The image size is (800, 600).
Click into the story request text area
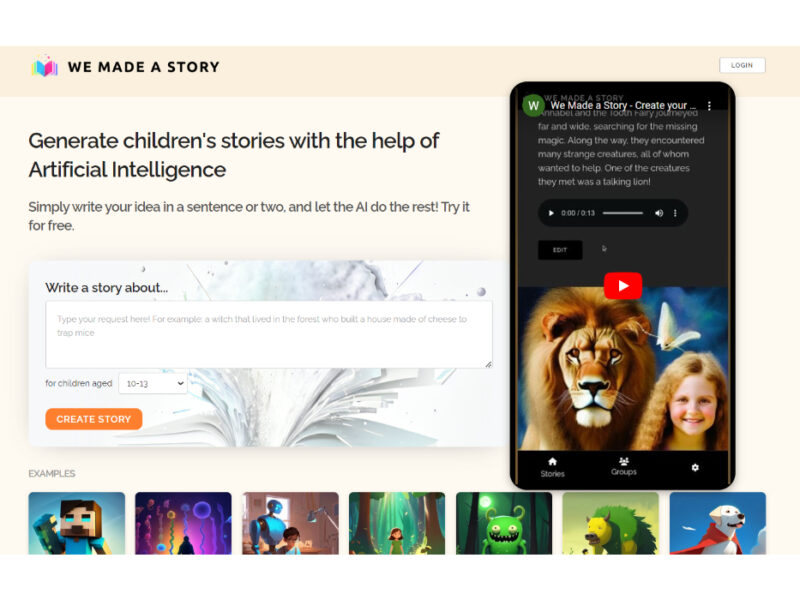(269, 334)
